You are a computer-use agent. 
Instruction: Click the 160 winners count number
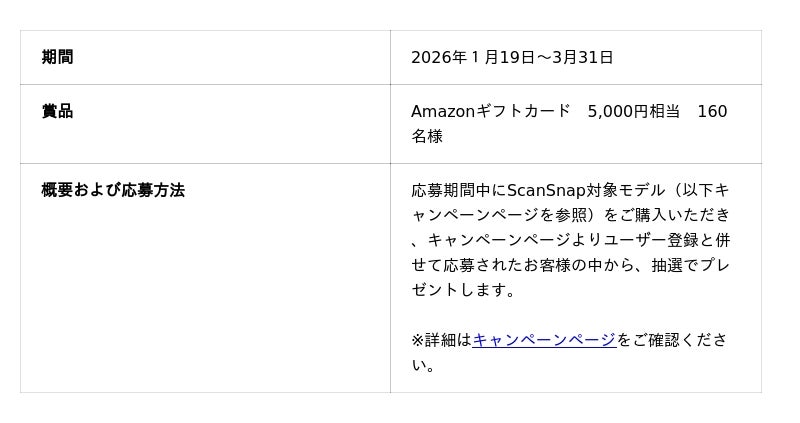click(712, 111)
